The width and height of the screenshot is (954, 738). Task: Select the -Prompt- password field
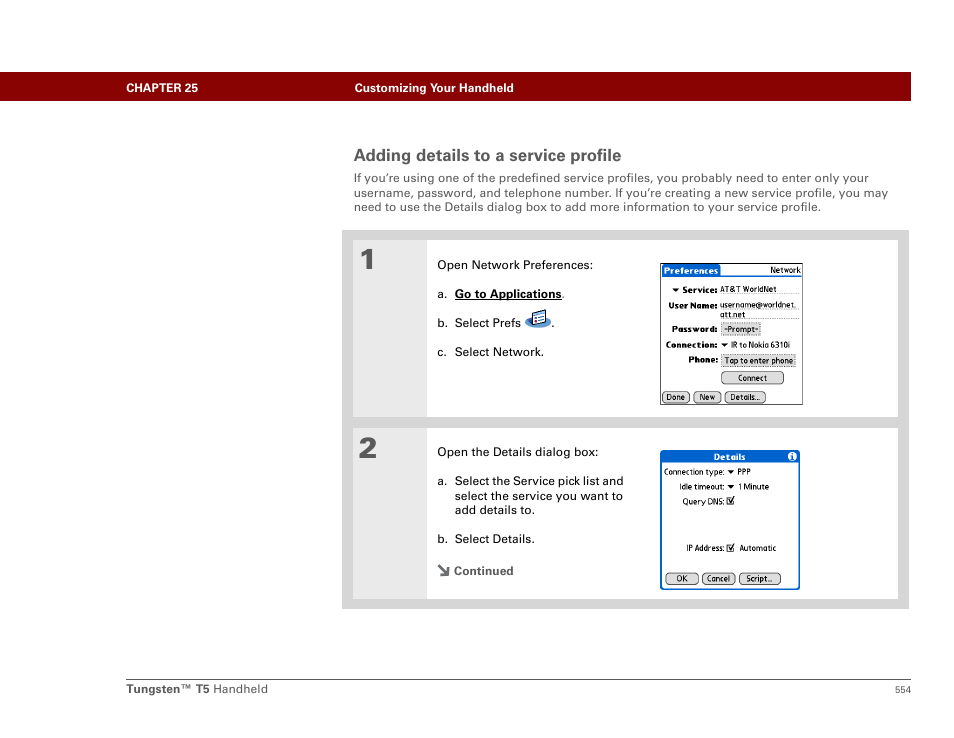[x=741, y=329]
